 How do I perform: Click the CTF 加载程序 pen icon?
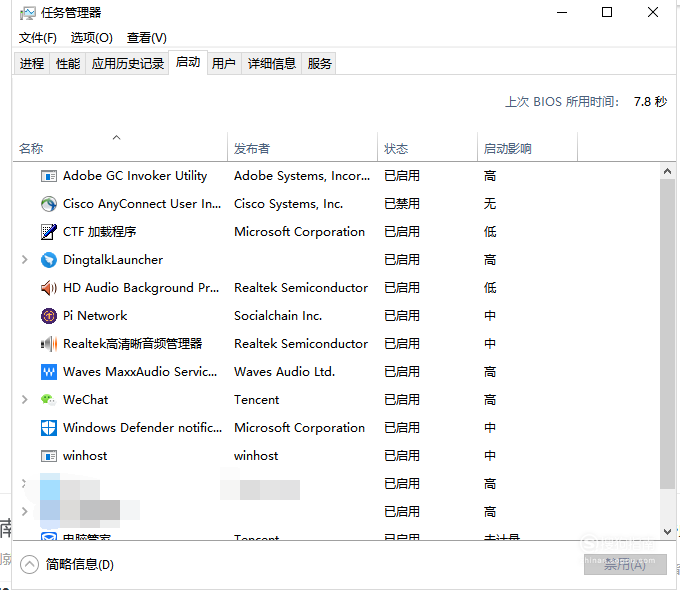tap(49, 232)
